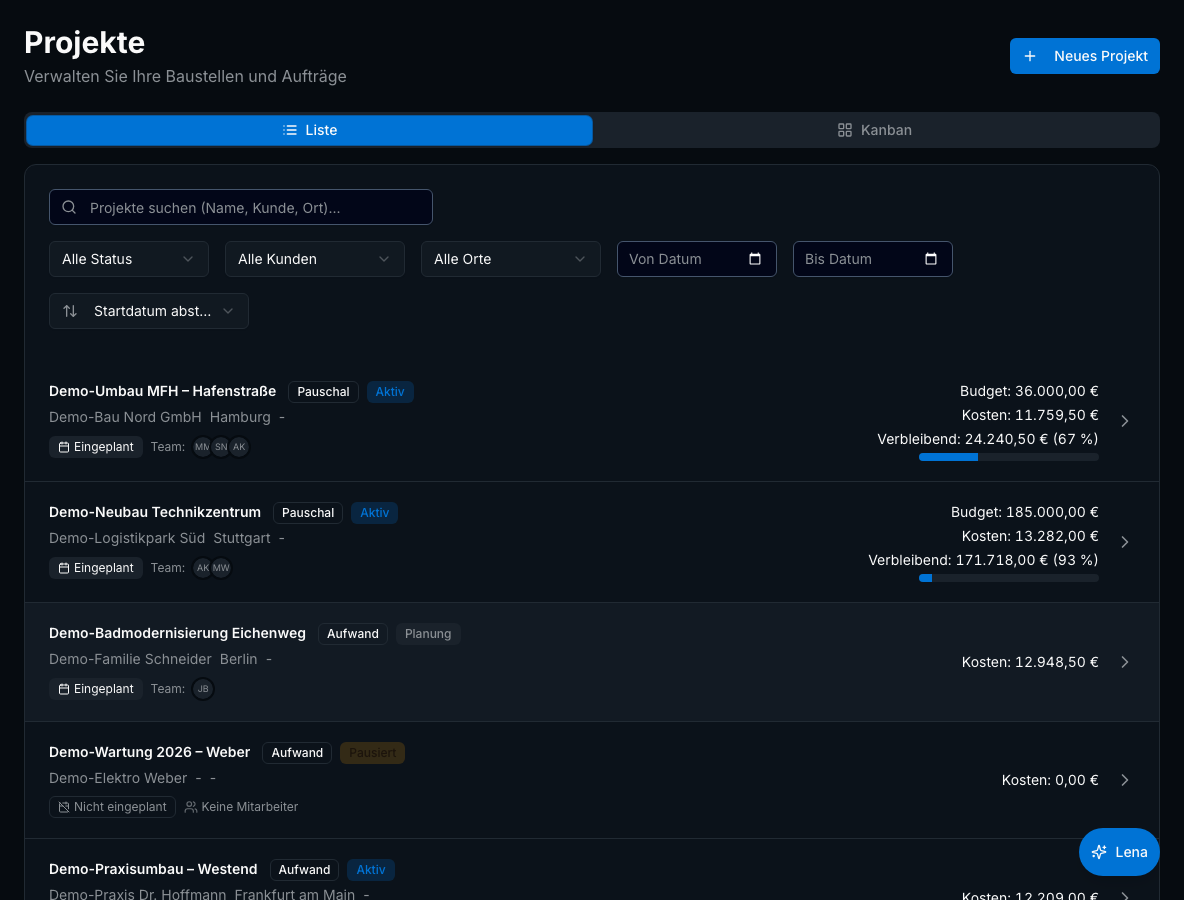Screen dimensions: 1184x900
Task: Create a project with Neues Projekt button
Action: point(1084,56)
